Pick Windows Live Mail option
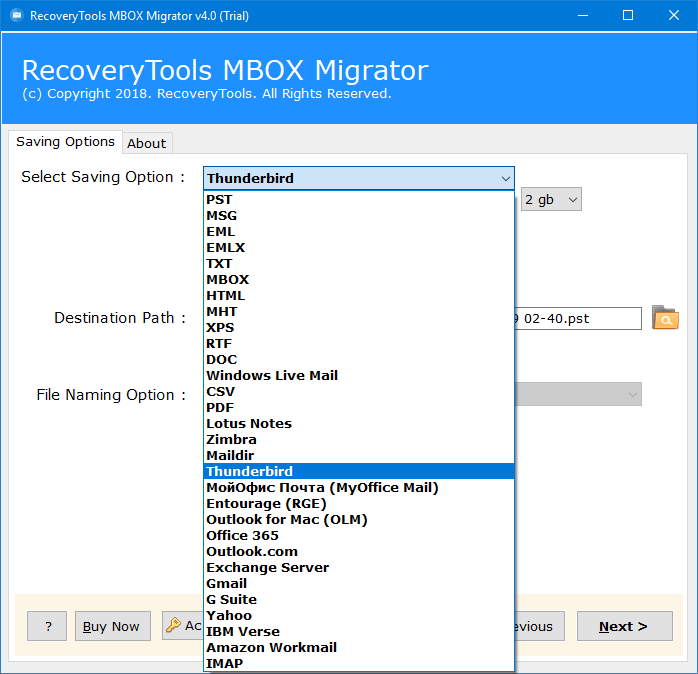The width and height of the screenshot is (698, 674). pos(359,376)
